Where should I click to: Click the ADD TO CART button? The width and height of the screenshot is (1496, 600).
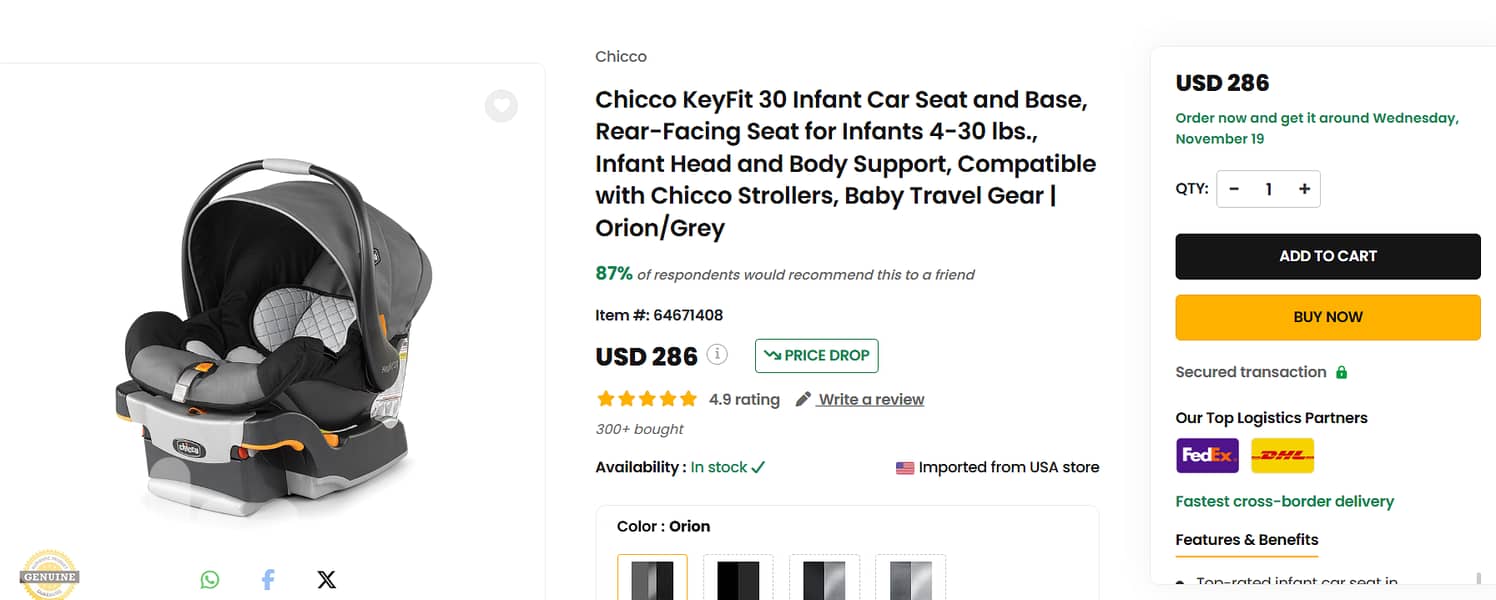pyautogui.click(x=1327, y=256)
